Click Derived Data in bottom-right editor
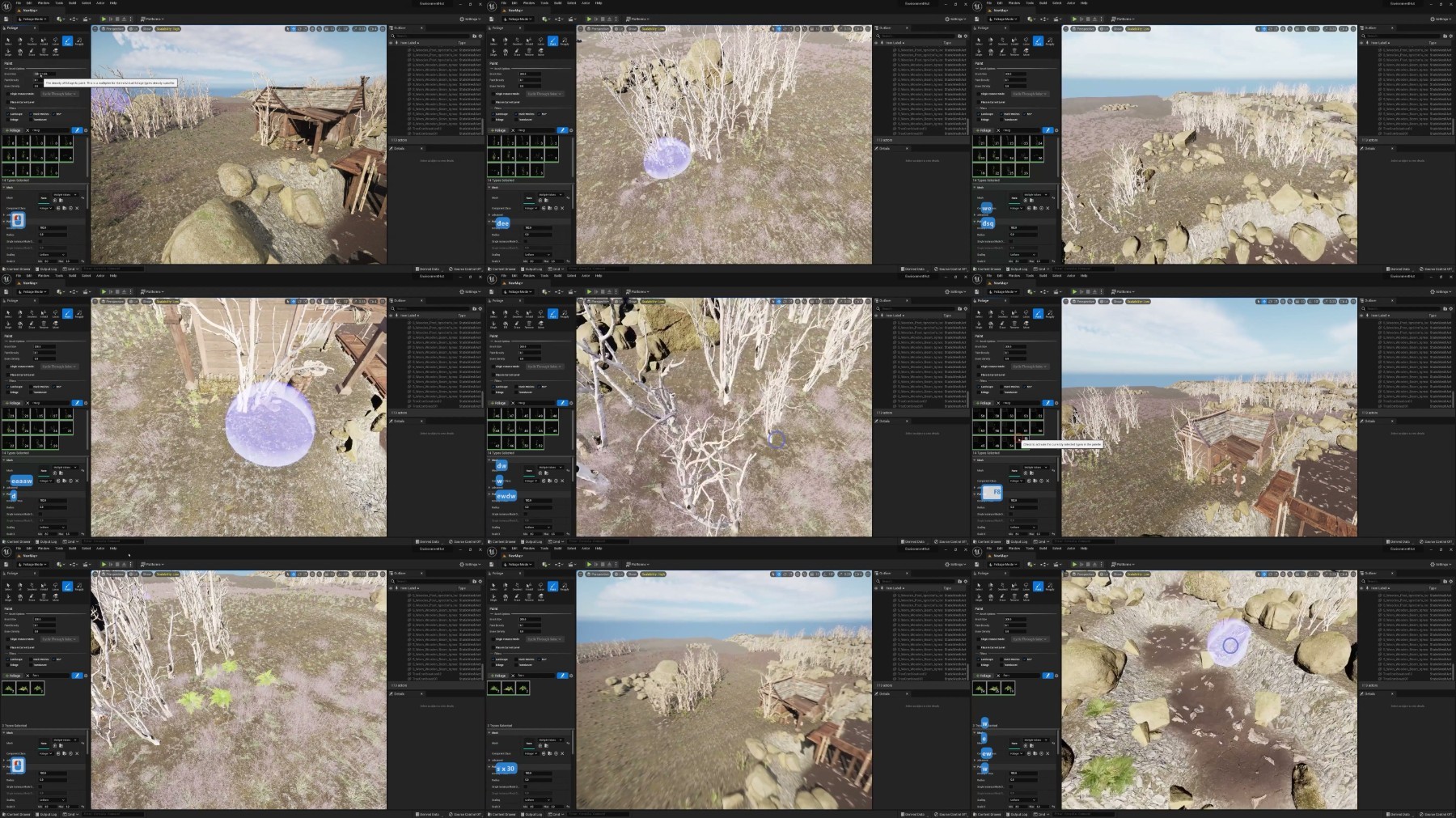 pos(1397,815)
